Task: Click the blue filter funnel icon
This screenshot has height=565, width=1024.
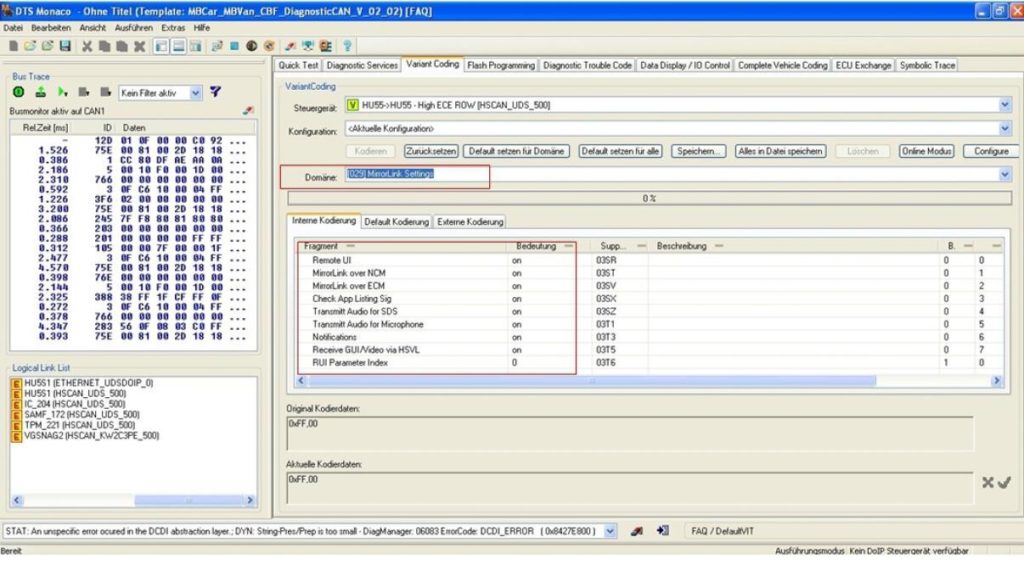Action: point(215,92)
